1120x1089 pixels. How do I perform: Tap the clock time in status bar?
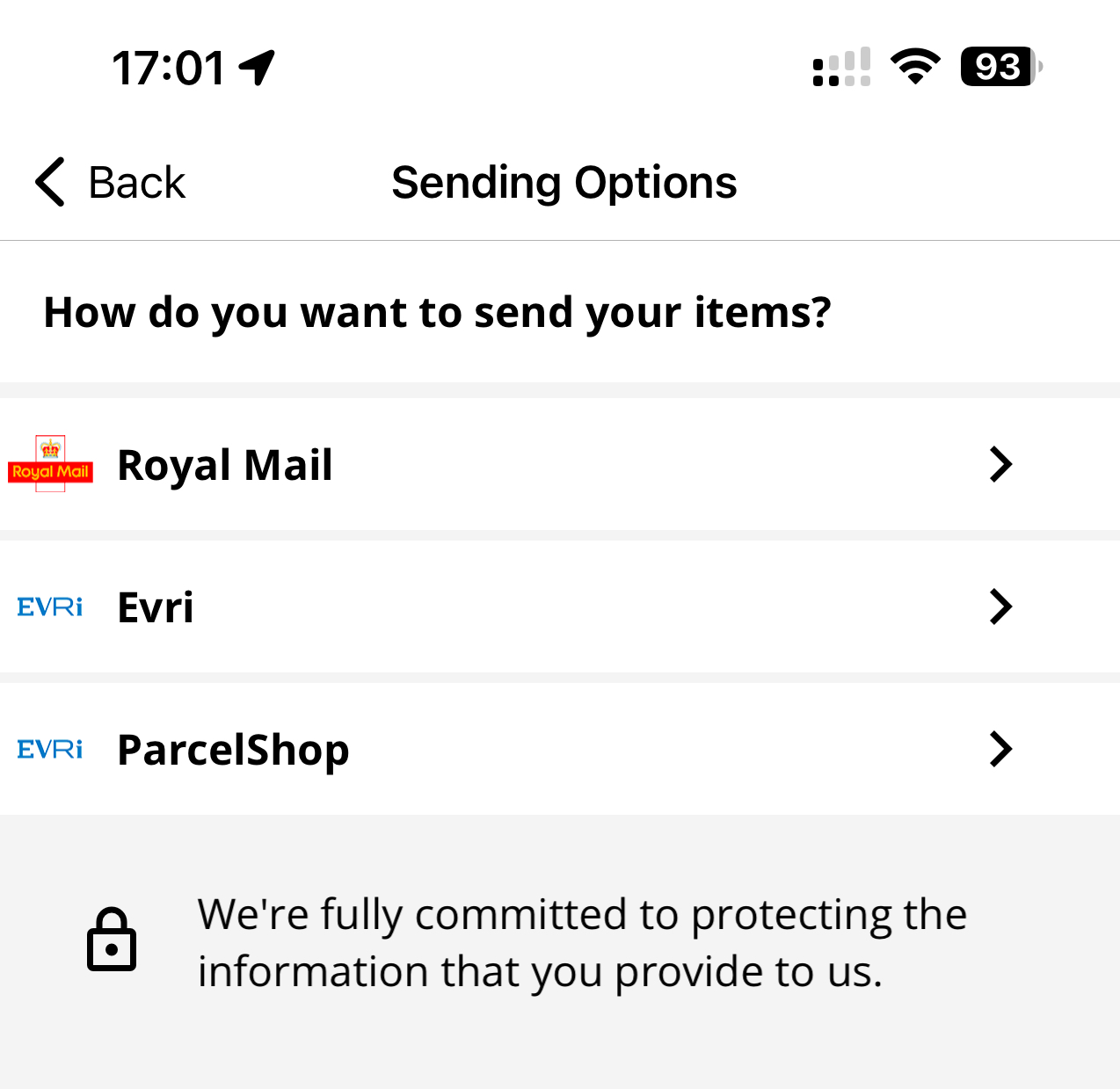[x=170, y=68]
